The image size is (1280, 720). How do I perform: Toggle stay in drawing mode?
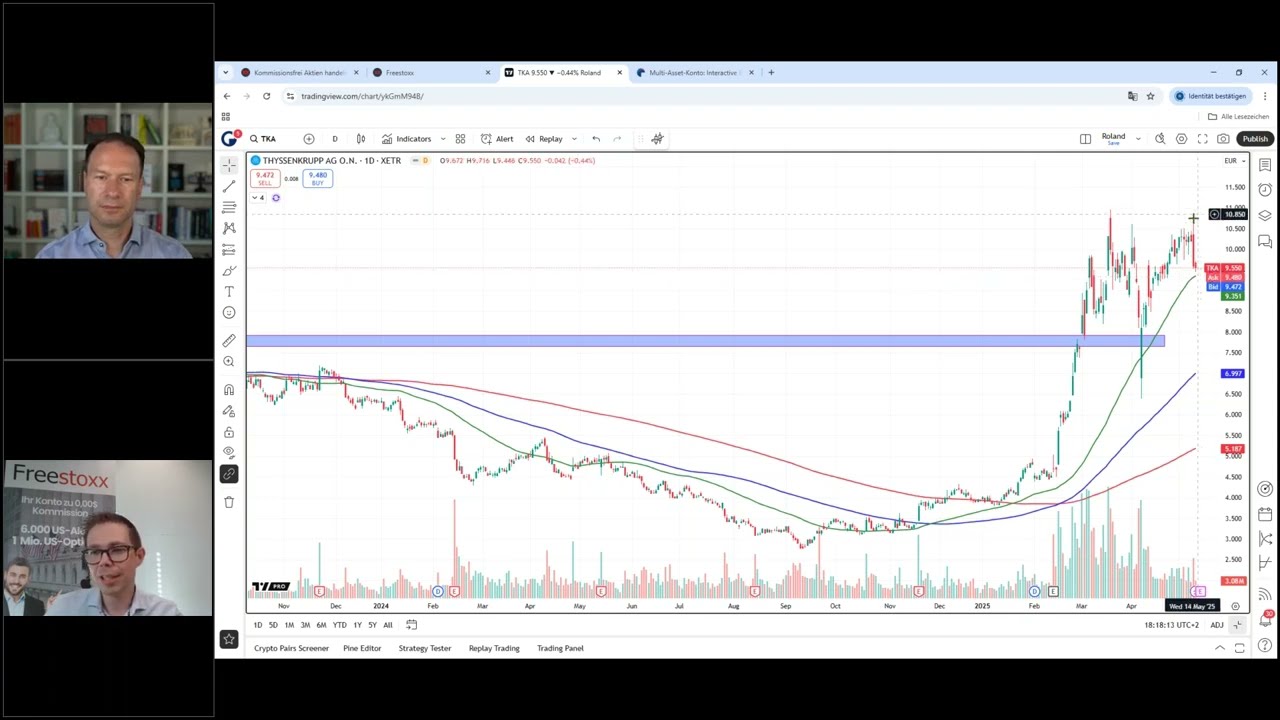pyautogui.click(x=229, y=411)
